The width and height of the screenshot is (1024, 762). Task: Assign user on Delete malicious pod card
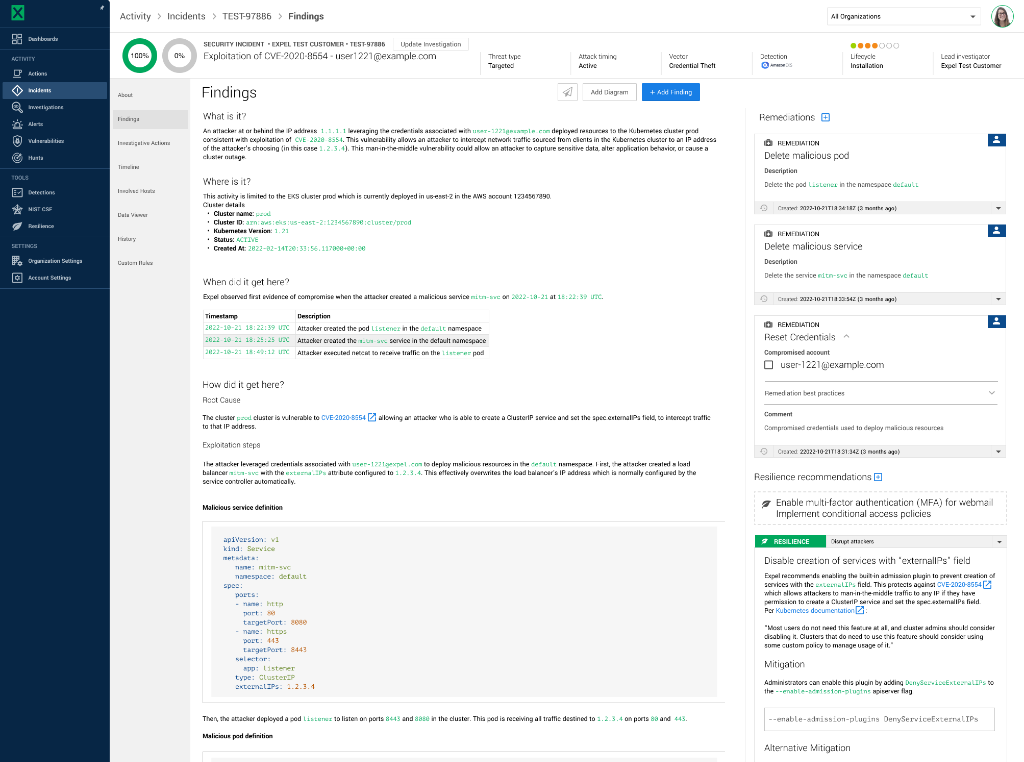pyautogui.click(x=997, y=140)
